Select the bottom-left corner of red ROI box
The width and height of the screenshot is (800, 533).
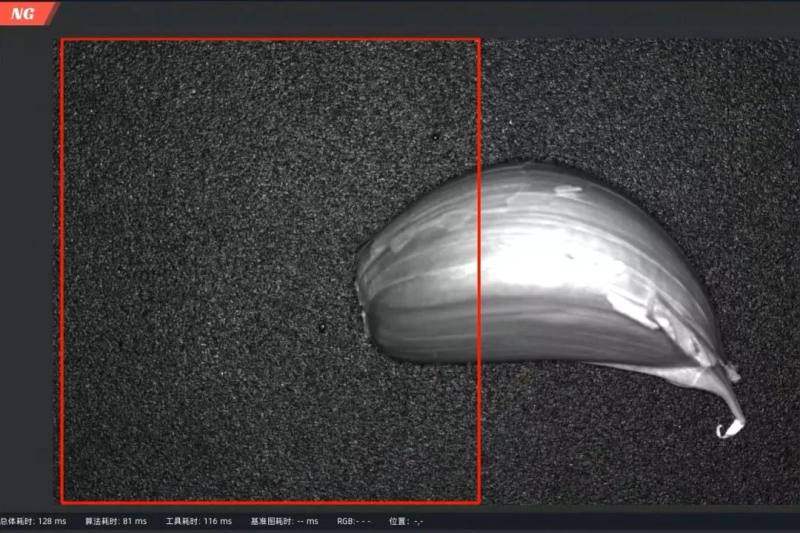coord(62,501)
